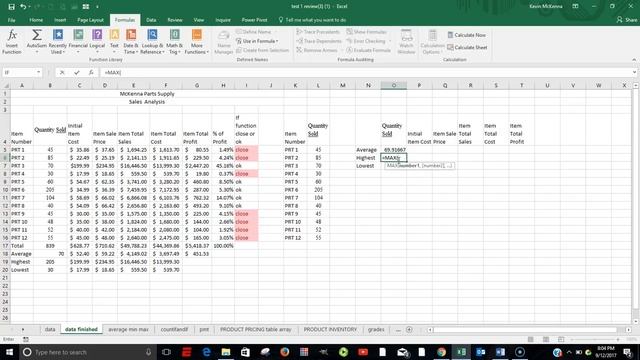Open File Explorer from the taskbar
This screenshot has width=640, height=360.
pos(226,352)
